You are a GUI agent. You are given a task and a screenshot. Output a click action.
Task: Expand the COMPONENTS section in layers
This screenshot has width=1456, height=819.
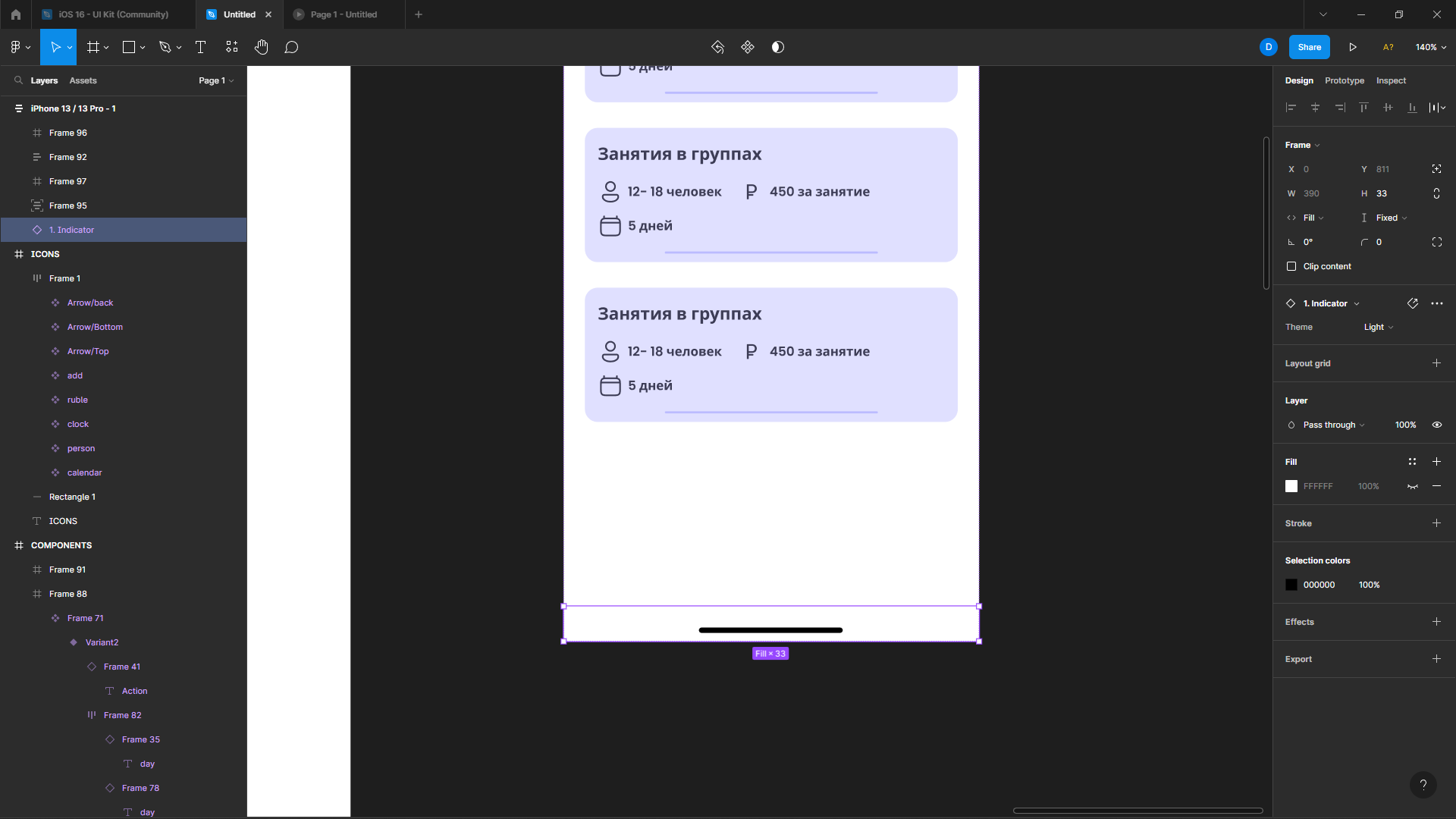19,545
